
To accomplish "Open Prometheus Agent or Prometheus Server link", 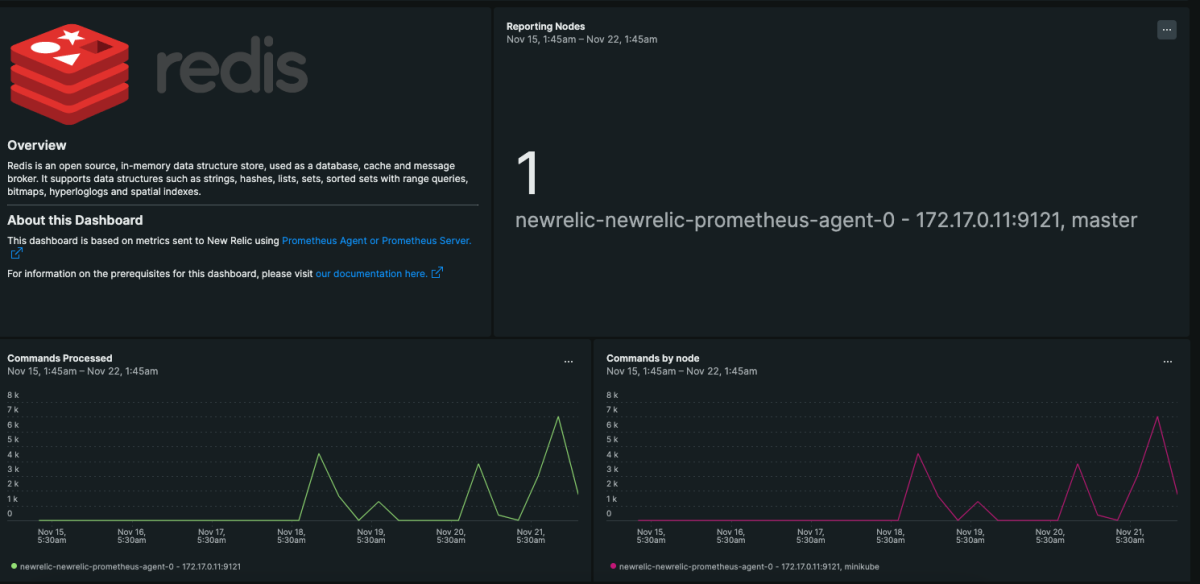I will coord(376,241).
